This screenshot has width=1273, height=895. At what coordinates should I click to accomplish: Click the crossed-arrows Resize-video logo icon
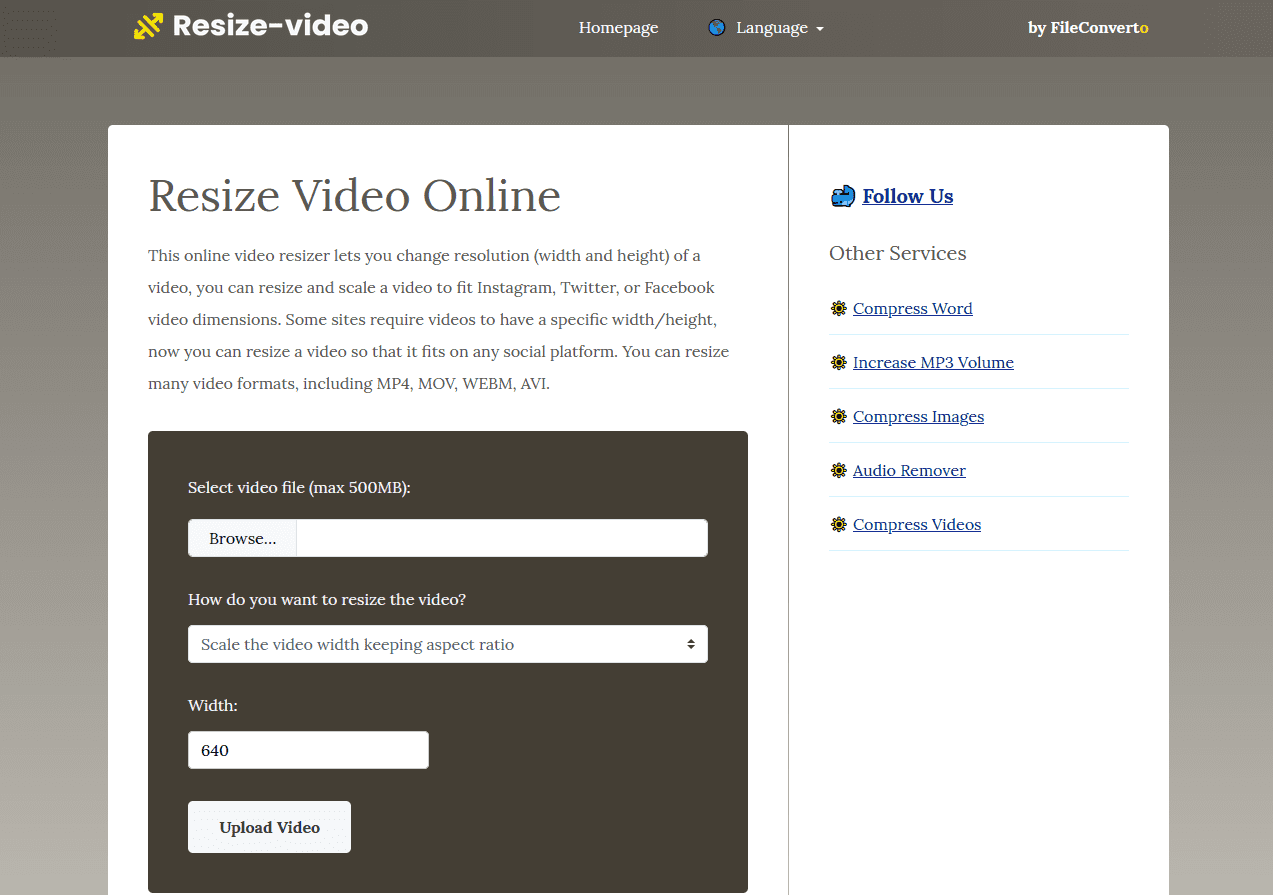coord(146,26)
